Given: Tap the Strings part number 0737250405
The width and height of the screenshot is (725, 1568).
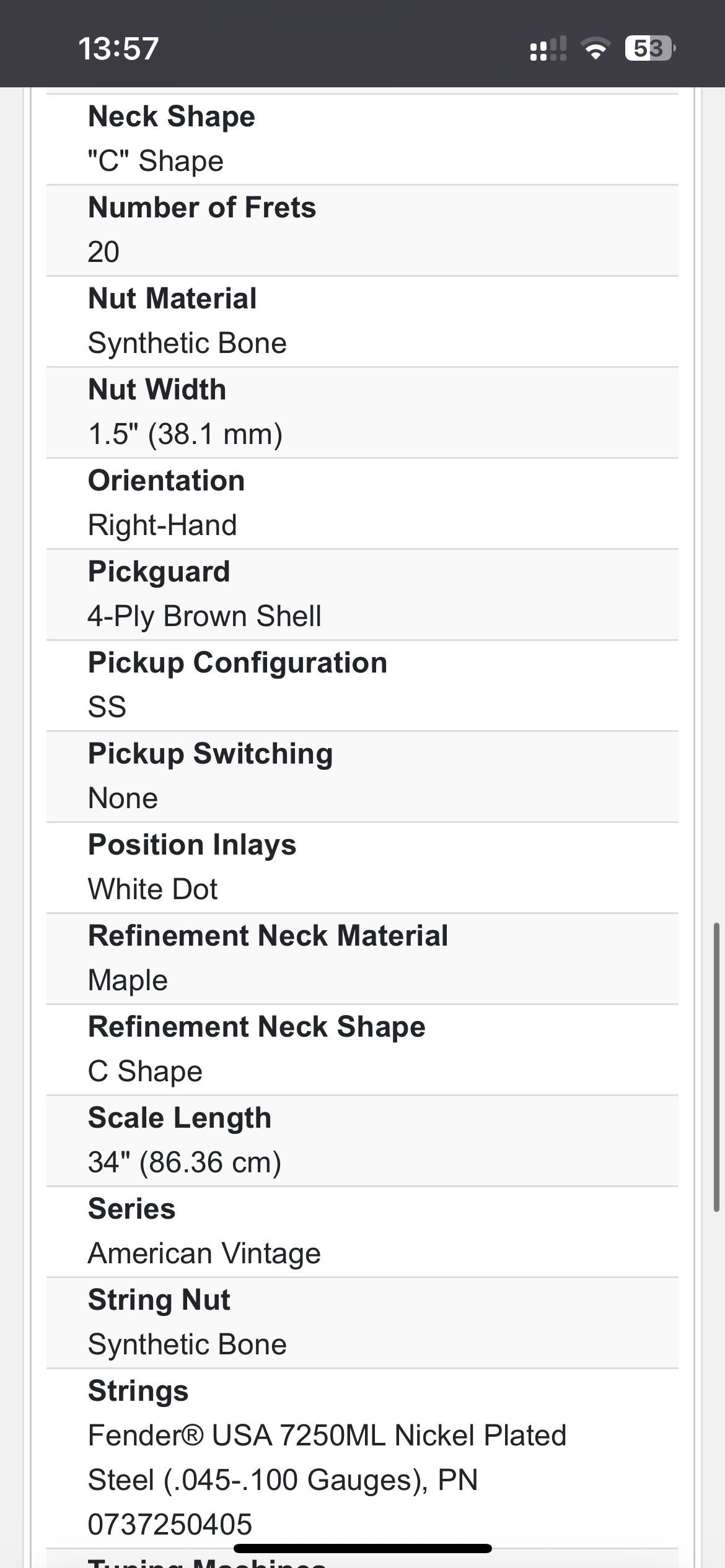Looking at the screenshot, I should click(x=170, y=1525).
